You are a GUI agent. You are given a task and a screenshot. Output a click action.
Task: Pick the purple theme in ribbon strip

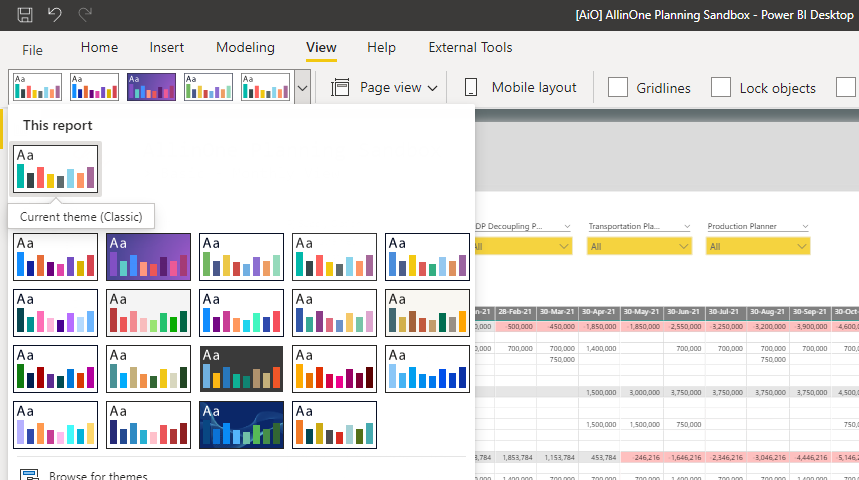point(151,87)
